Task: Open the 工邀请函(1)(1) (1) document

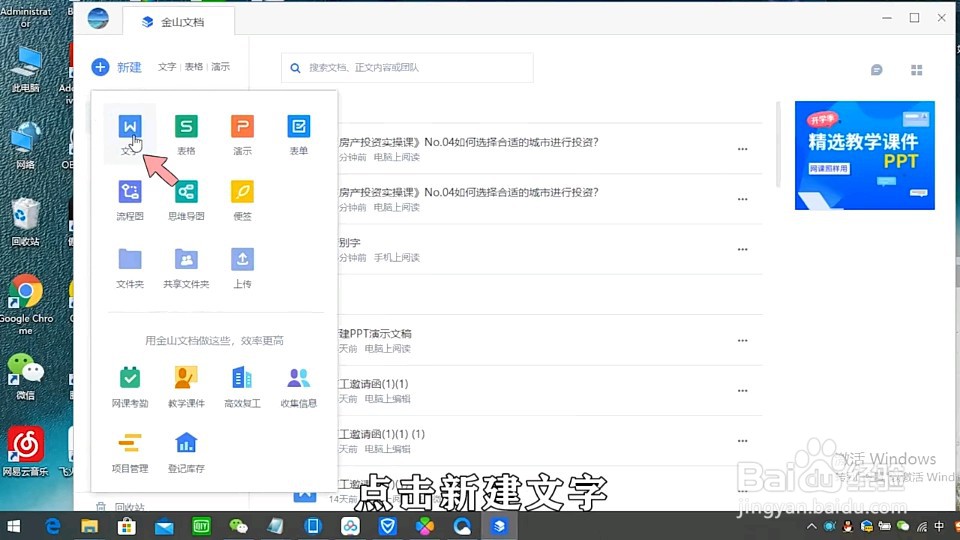Action: click(x=381, y=434)
